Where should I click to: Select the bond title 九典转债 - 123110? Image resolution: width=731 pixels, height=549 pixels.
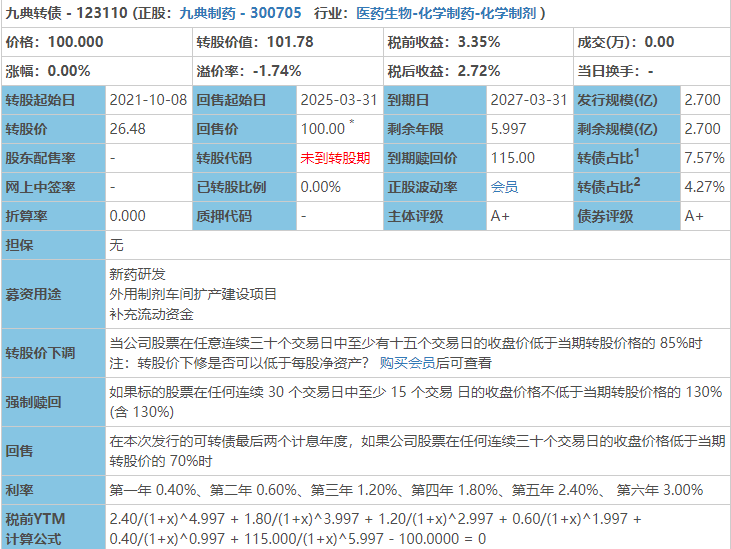pos(66,13)
